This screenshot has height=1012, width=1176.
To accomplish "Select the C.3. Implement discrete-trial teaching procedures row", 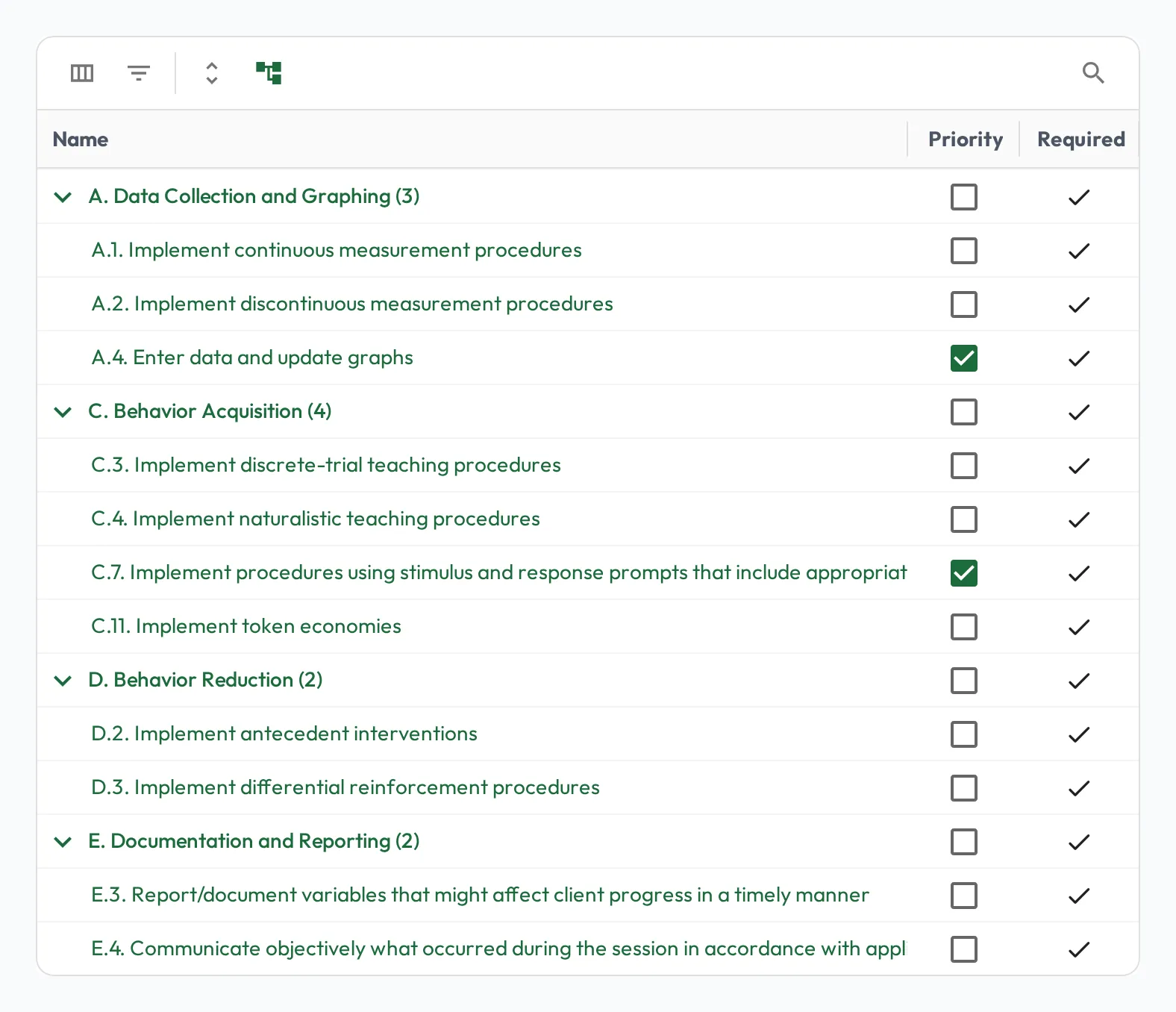I will [x=588, y=466].
